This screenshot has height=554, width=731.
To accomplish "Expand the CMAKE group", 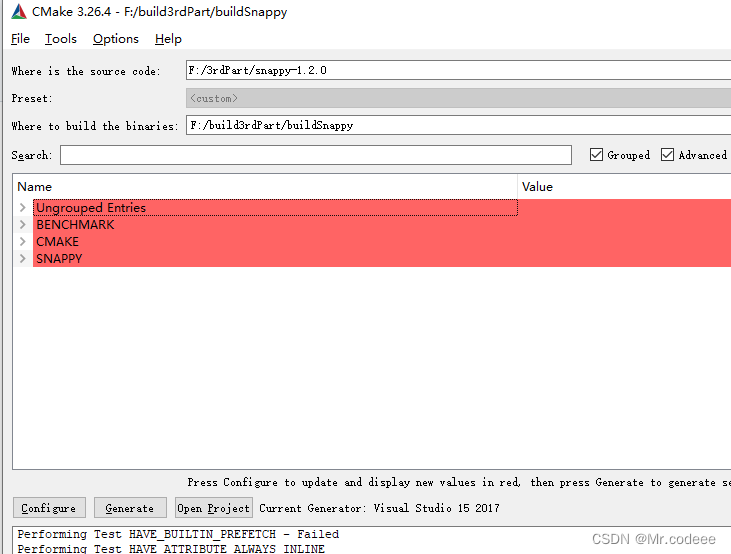I will coord(22,242).
